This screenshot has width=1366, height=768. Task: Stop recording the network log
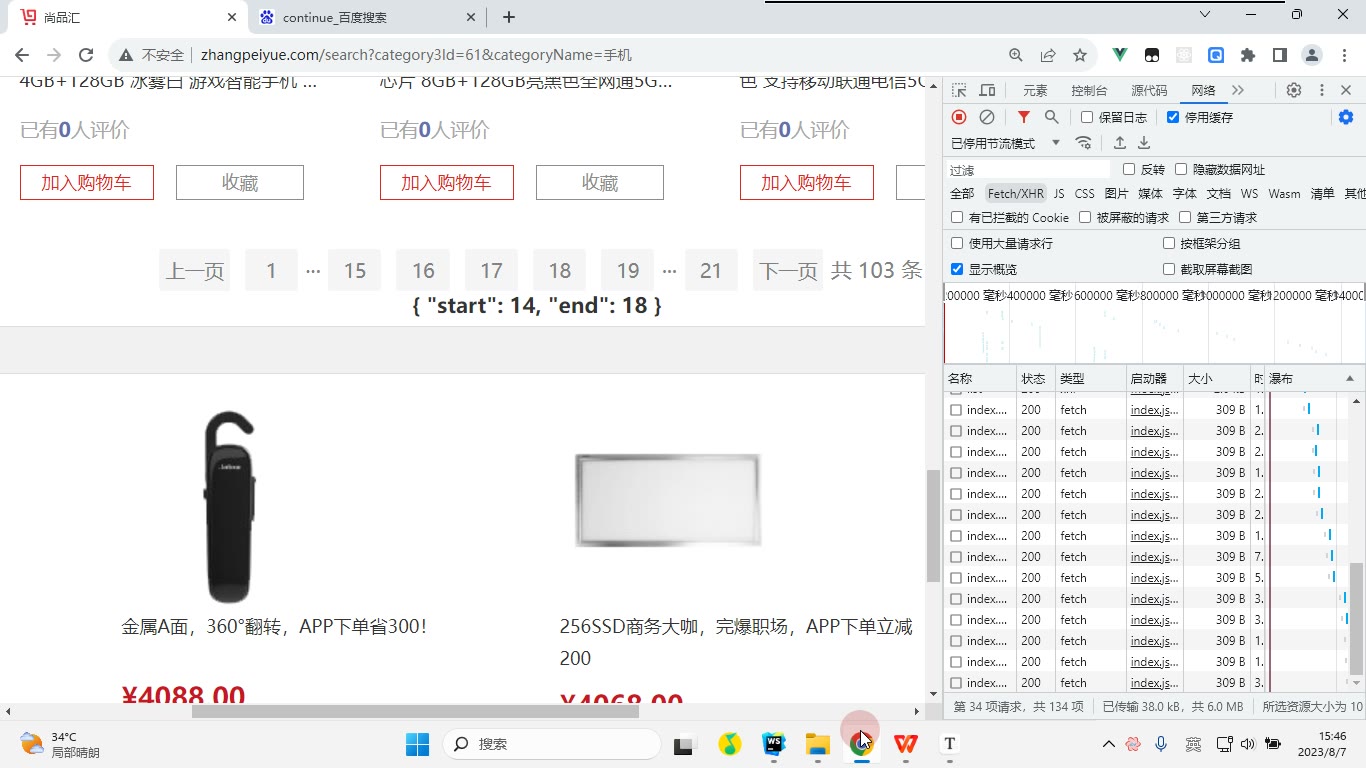coord(959,117)
